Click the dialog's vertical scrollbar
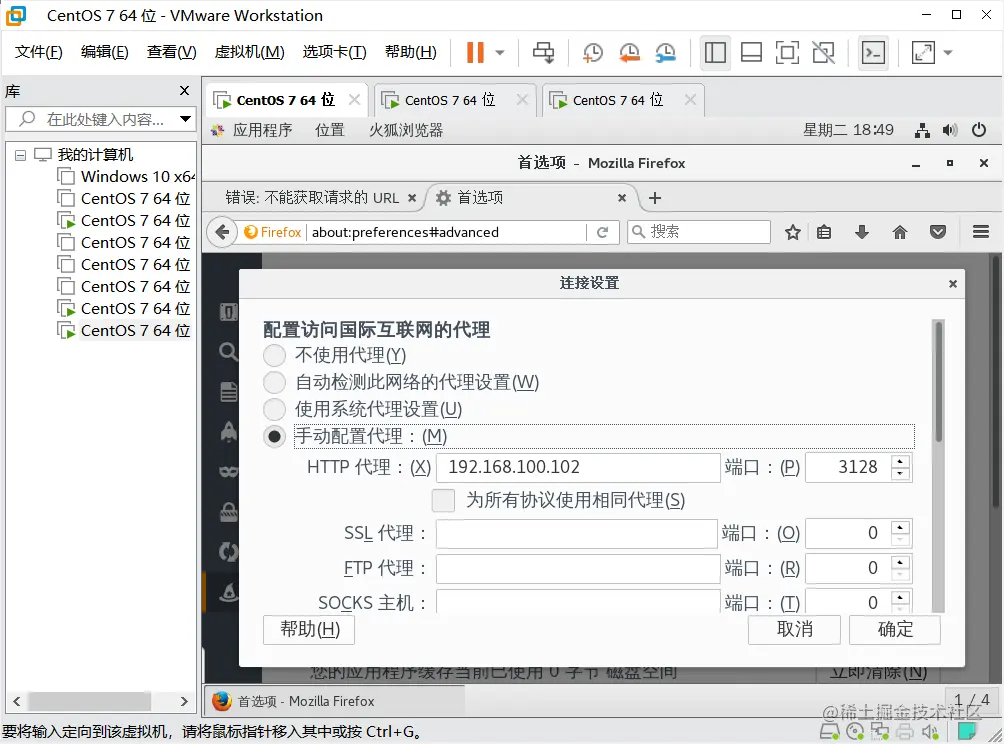 [938, 465]
